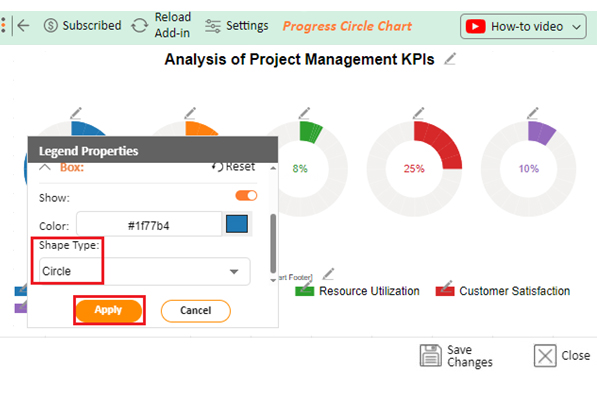Open the How-to video dropdown

[523, 26]
